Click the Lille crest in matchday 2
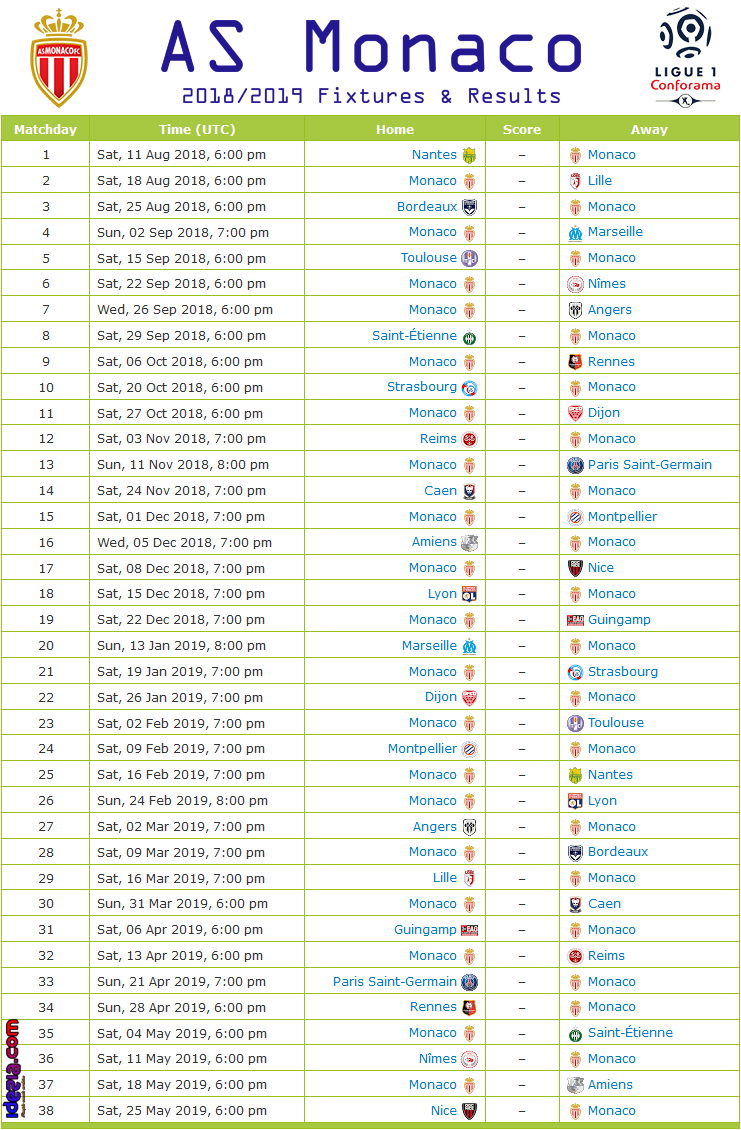 click(x=575, y=181)
